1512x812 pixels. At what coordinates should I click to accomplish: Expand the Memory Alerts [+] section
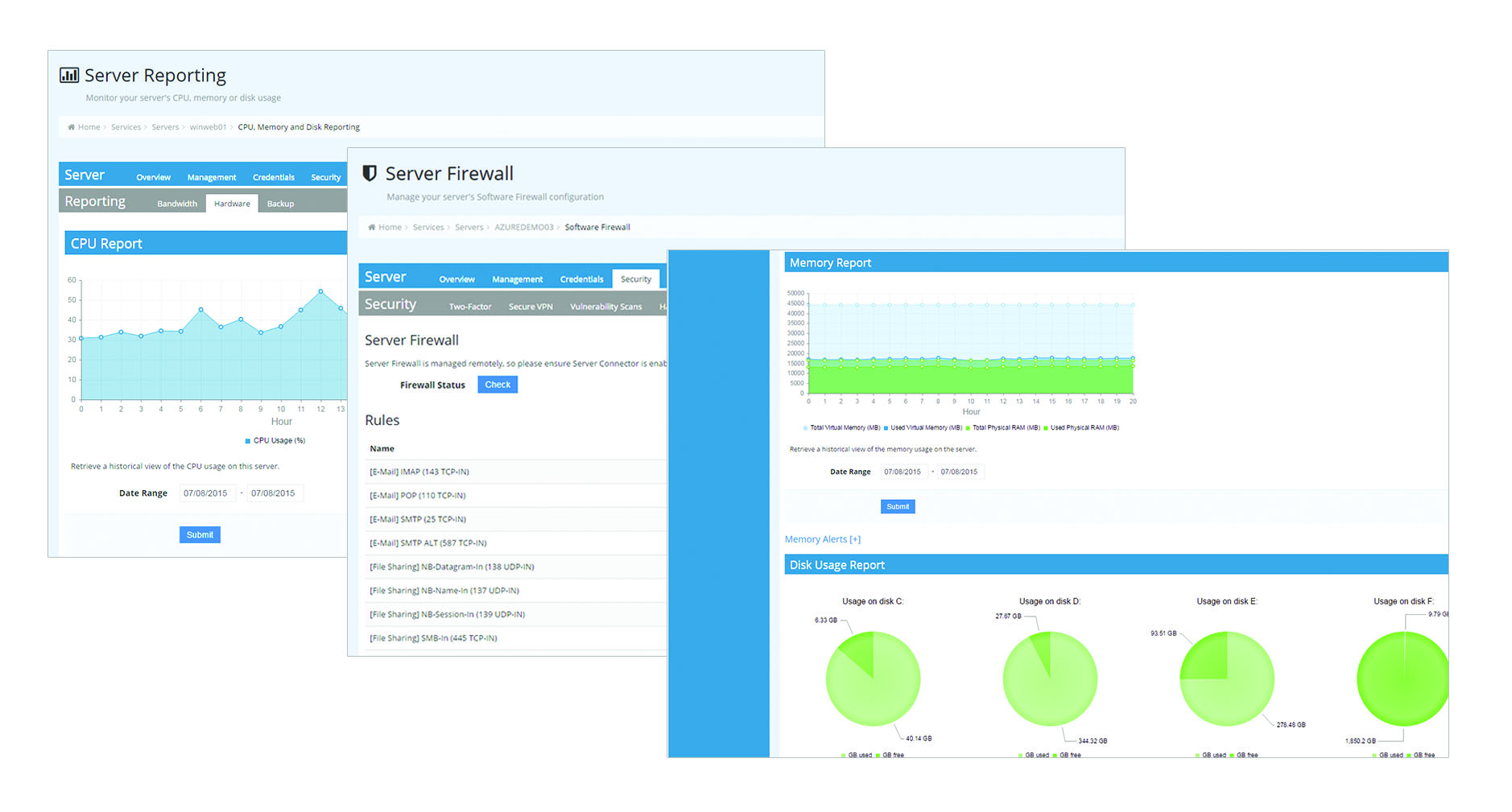822,539
